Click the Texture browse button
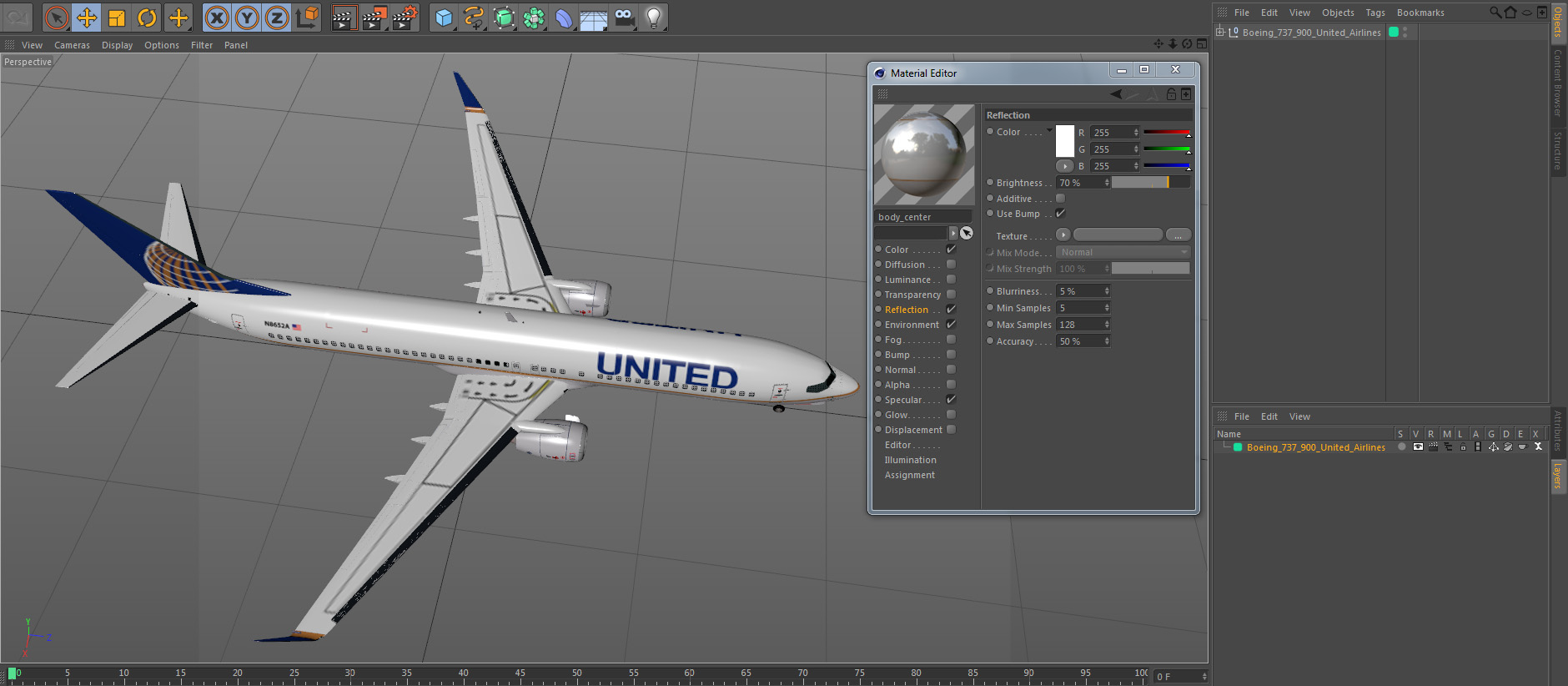The image size is (1568, 686). click(1178, 235)
